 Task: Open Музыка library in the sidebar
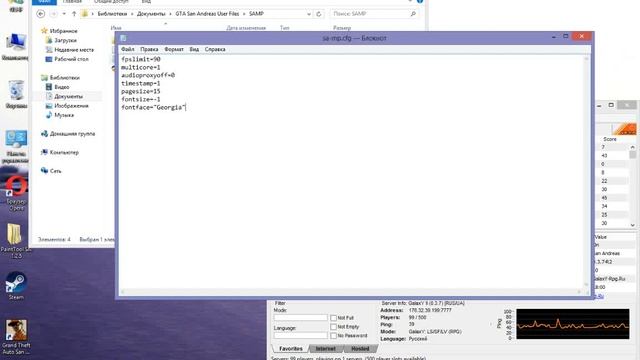(64, 115)
